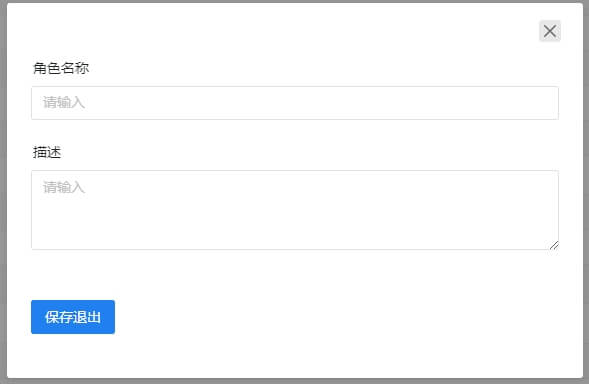The image size is (589, 384).
Task: Click 请输入 placeholder in the description box
Action: tap(64, 187)
